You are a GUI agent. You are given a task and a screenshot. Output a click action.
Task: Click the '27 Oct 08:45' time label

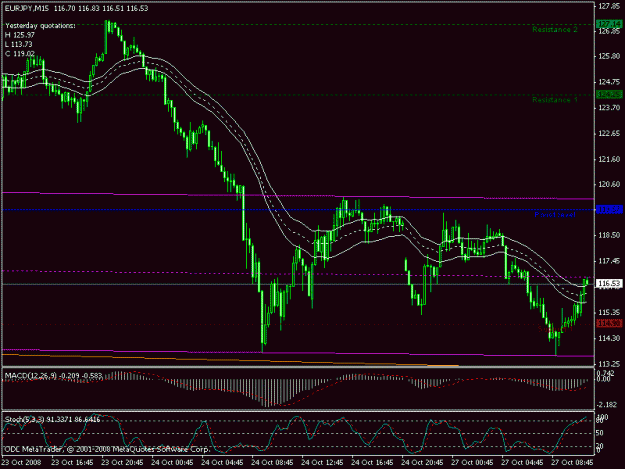(x=572, y=463)
